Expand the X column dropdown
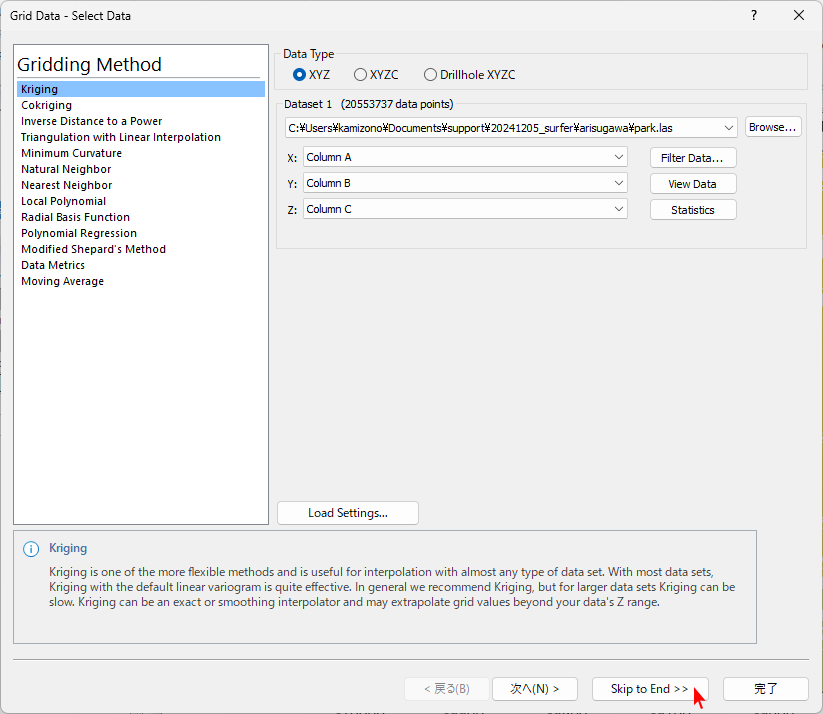Viewport: 823px width, 714px height. click(x=619, y=158)
